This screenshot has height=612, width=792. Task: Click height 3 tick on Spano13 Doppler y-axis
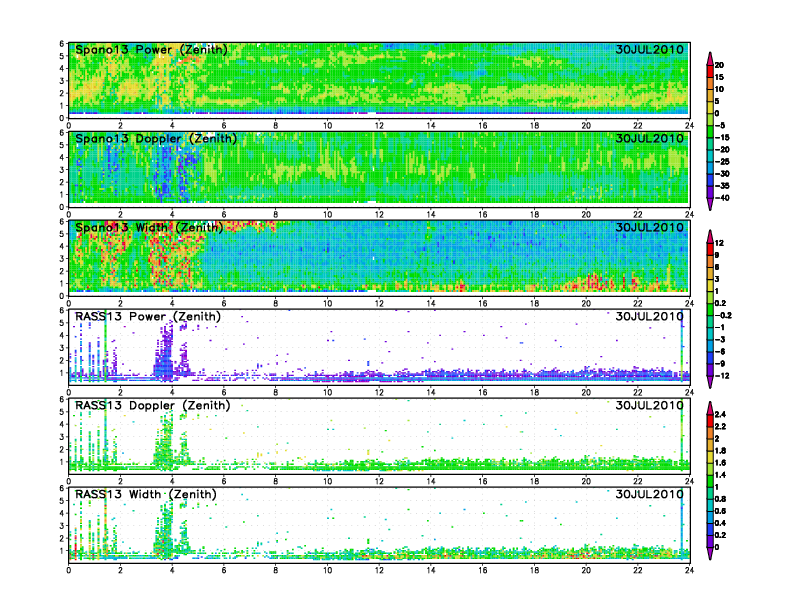point(62,170)
